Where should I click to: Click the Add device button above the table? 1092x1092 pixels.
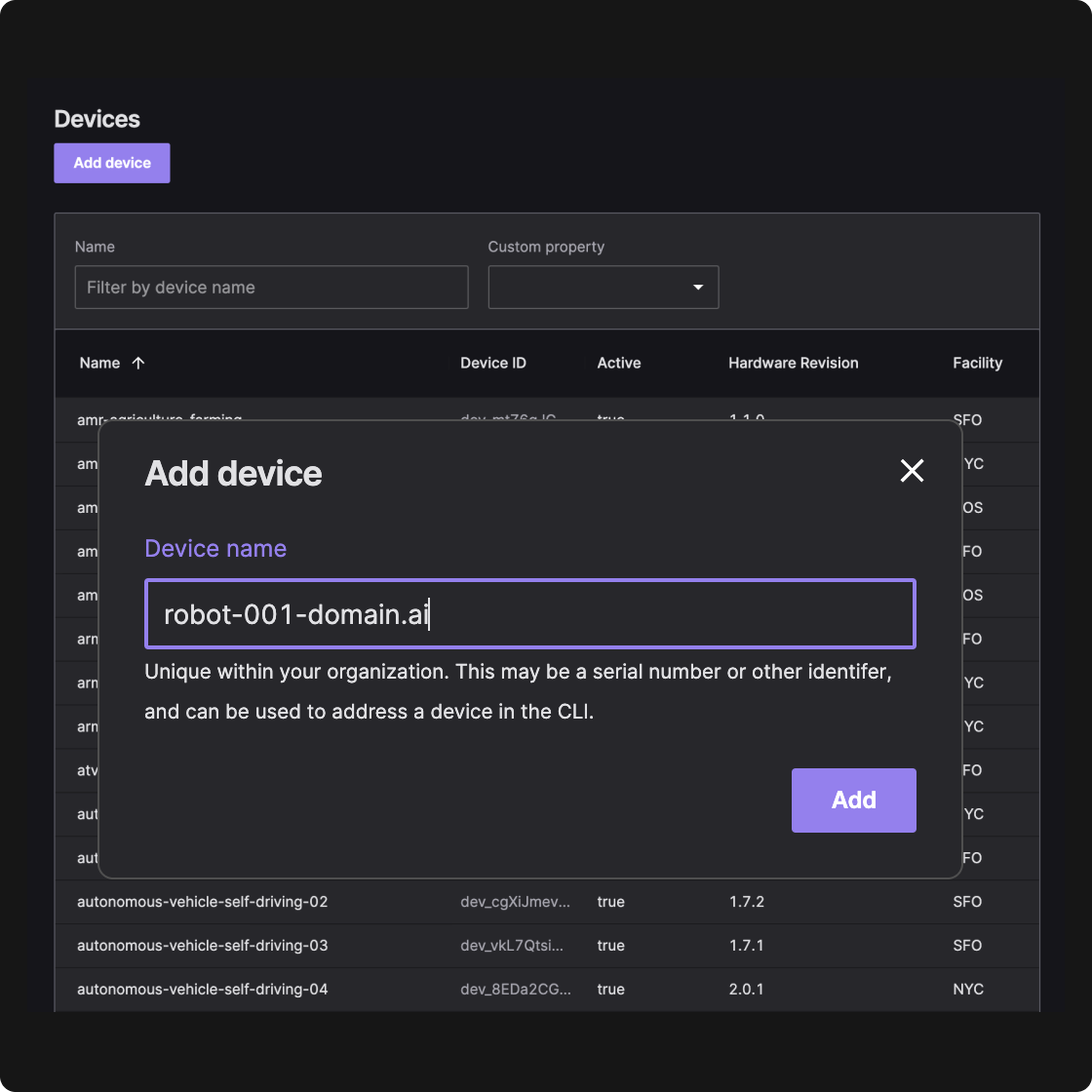pos(111,163)
